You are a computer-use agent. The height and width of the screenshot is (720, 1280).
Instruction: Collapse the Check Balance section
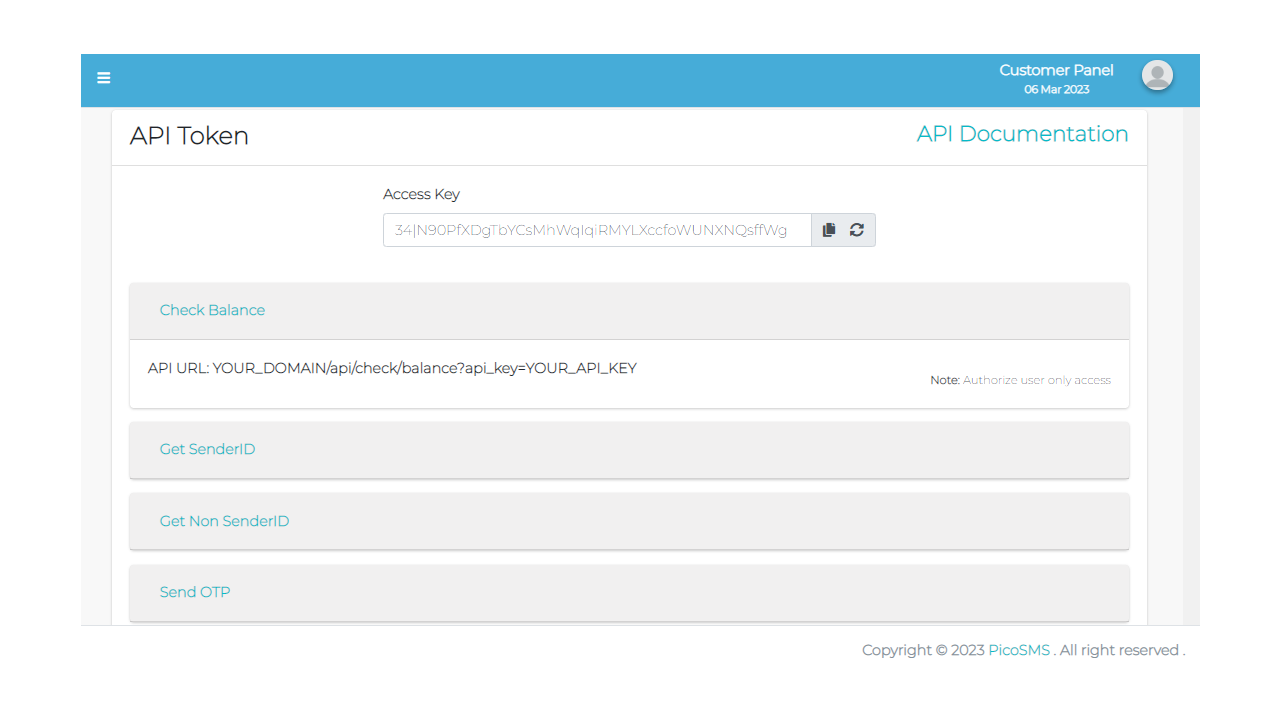click(x=212, y=310)
